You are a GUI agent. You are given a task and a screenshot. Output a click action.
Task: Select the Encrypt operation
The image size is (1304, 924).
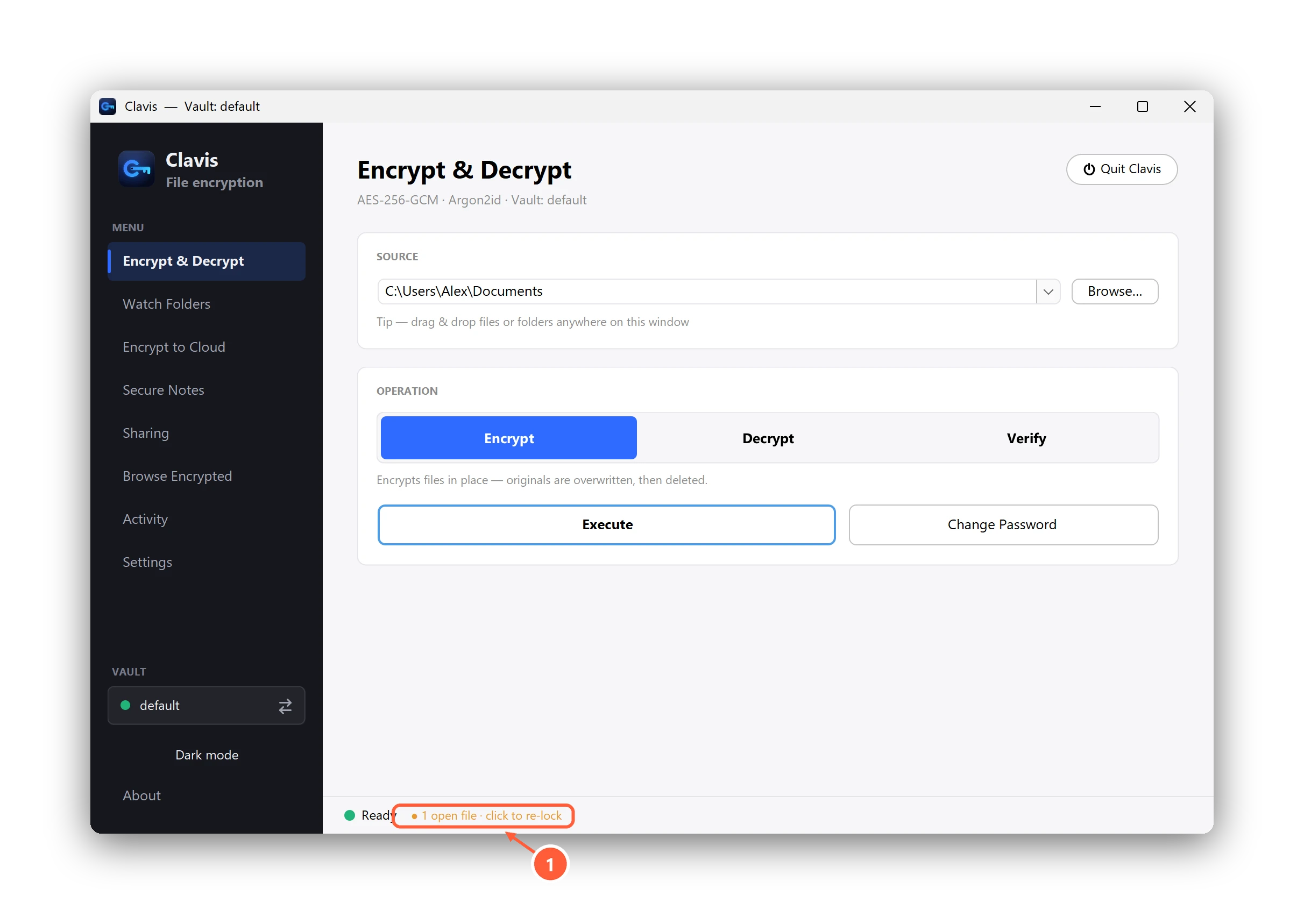508,438
